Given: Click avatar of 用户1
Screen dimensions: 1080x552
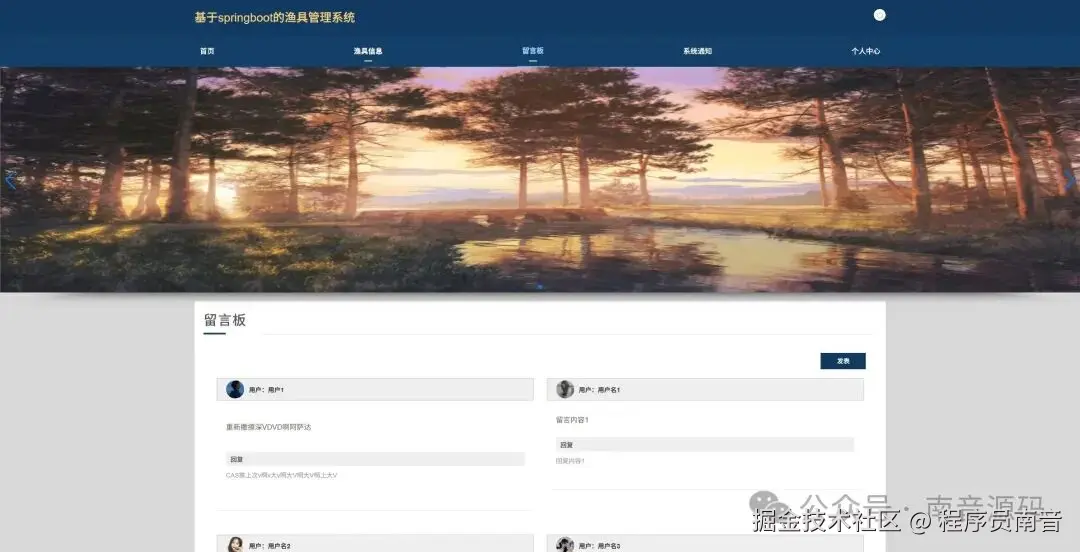Looking at the screenshot, I should pyautogui.click(x=235, y=389).
